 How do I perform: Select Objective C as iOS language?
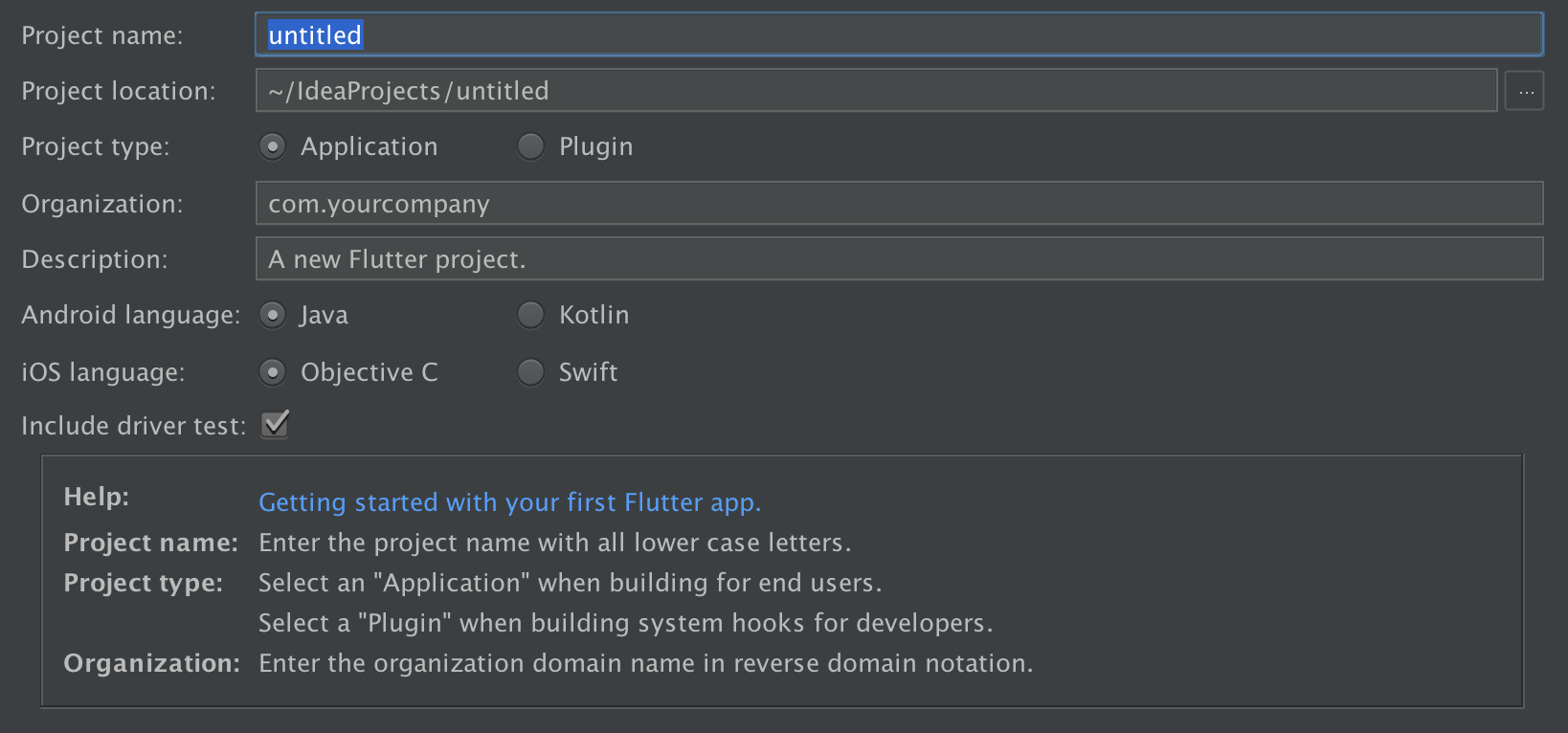point(273,372)
